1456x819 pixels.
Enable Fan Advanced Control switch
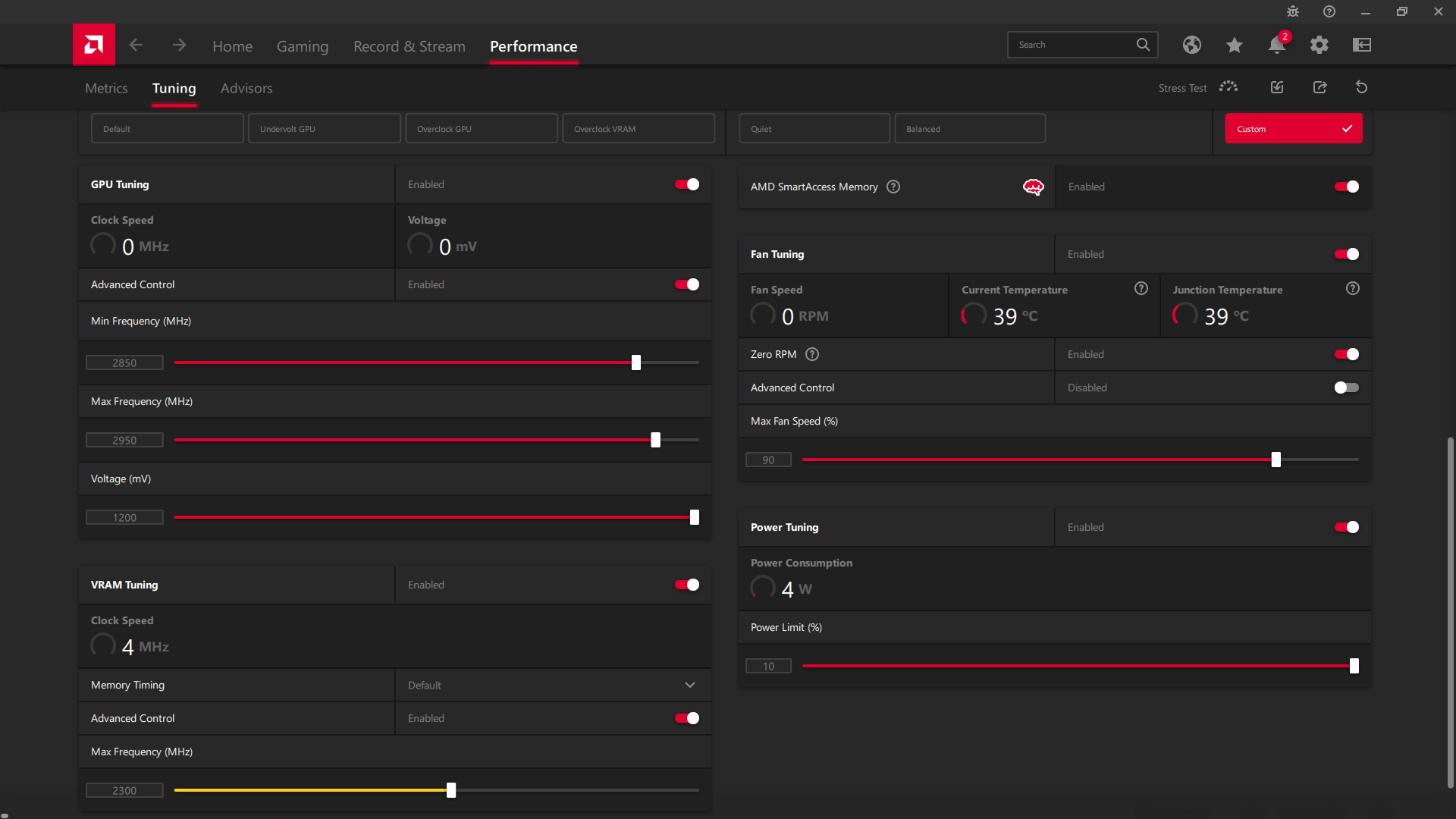click(x=1347, y=388)
